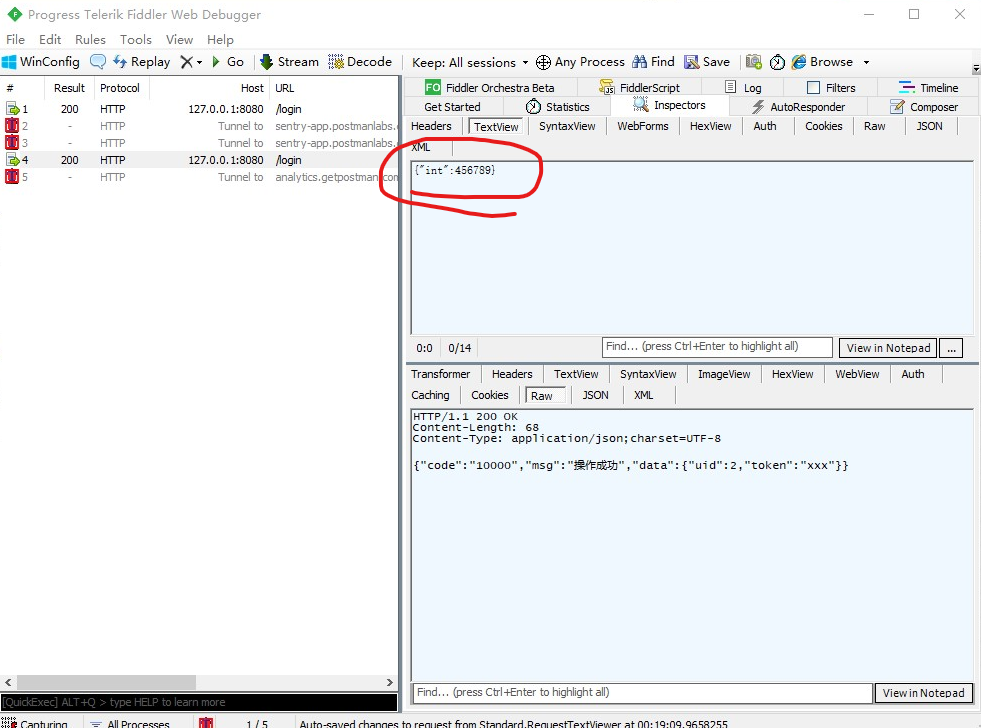The width and height of the screenshot is (981, 728).
Task: Open the Log tab
Action: coord(743,88)
